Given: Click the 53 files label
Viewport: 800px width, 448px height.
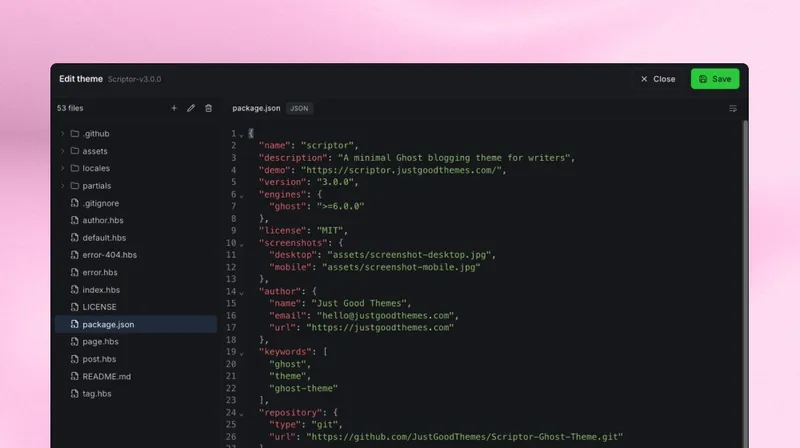Looking at the screenshot, I should 70,108.
